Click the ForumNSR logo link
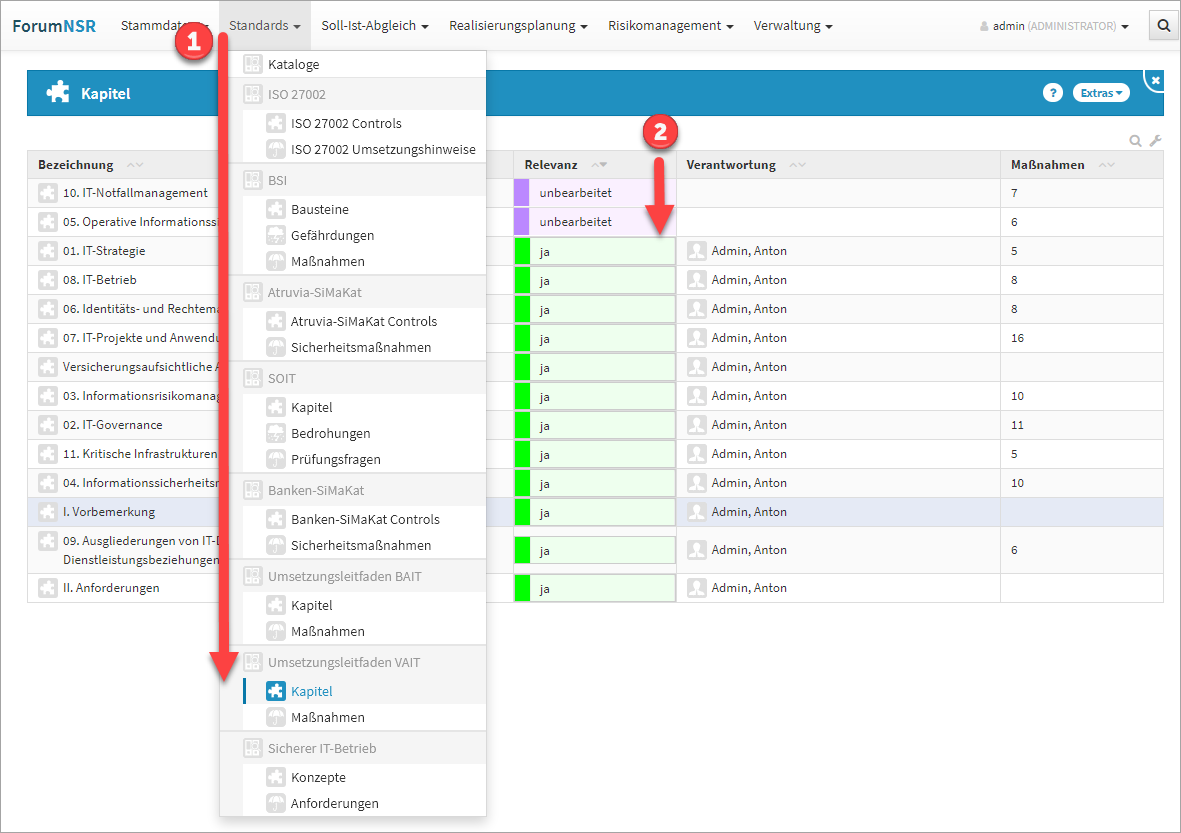 point(54,26)
